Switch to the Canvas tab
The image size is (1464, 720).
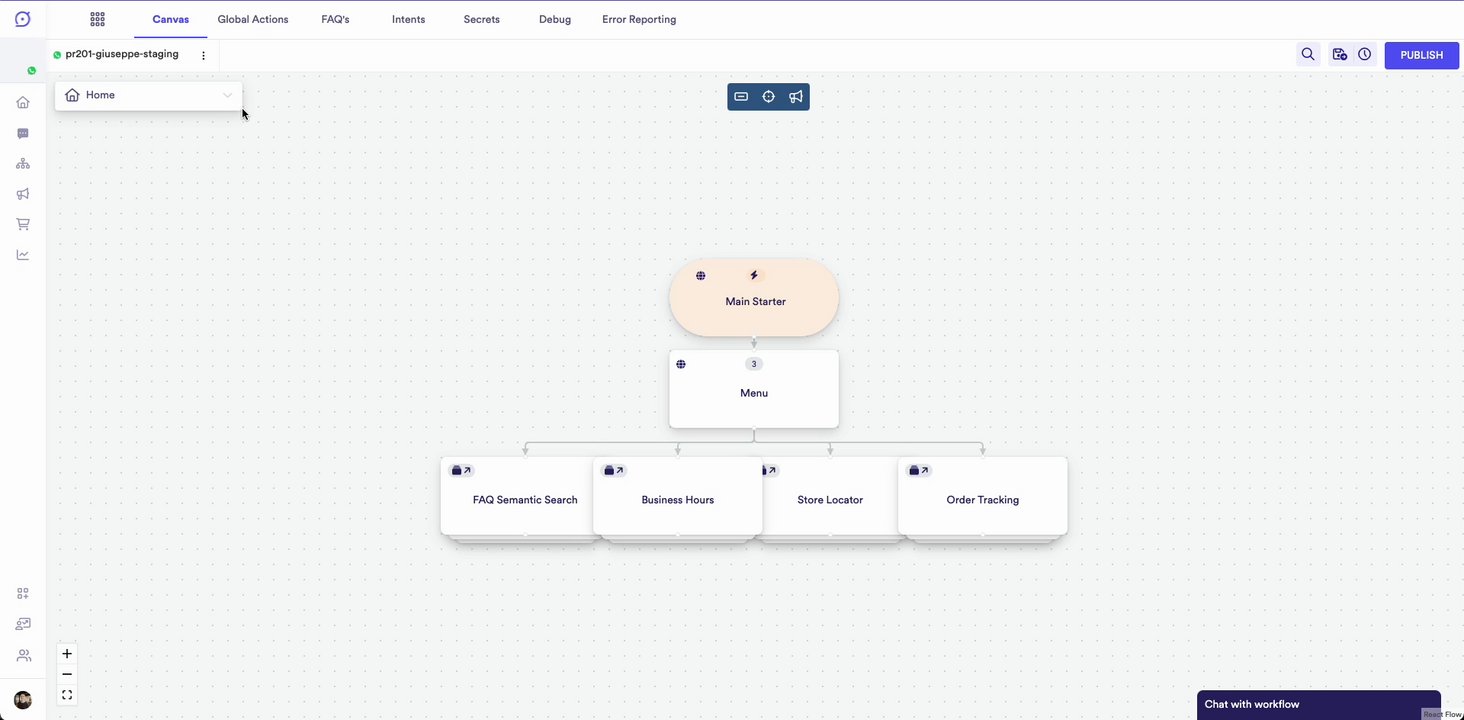point(170,19)
